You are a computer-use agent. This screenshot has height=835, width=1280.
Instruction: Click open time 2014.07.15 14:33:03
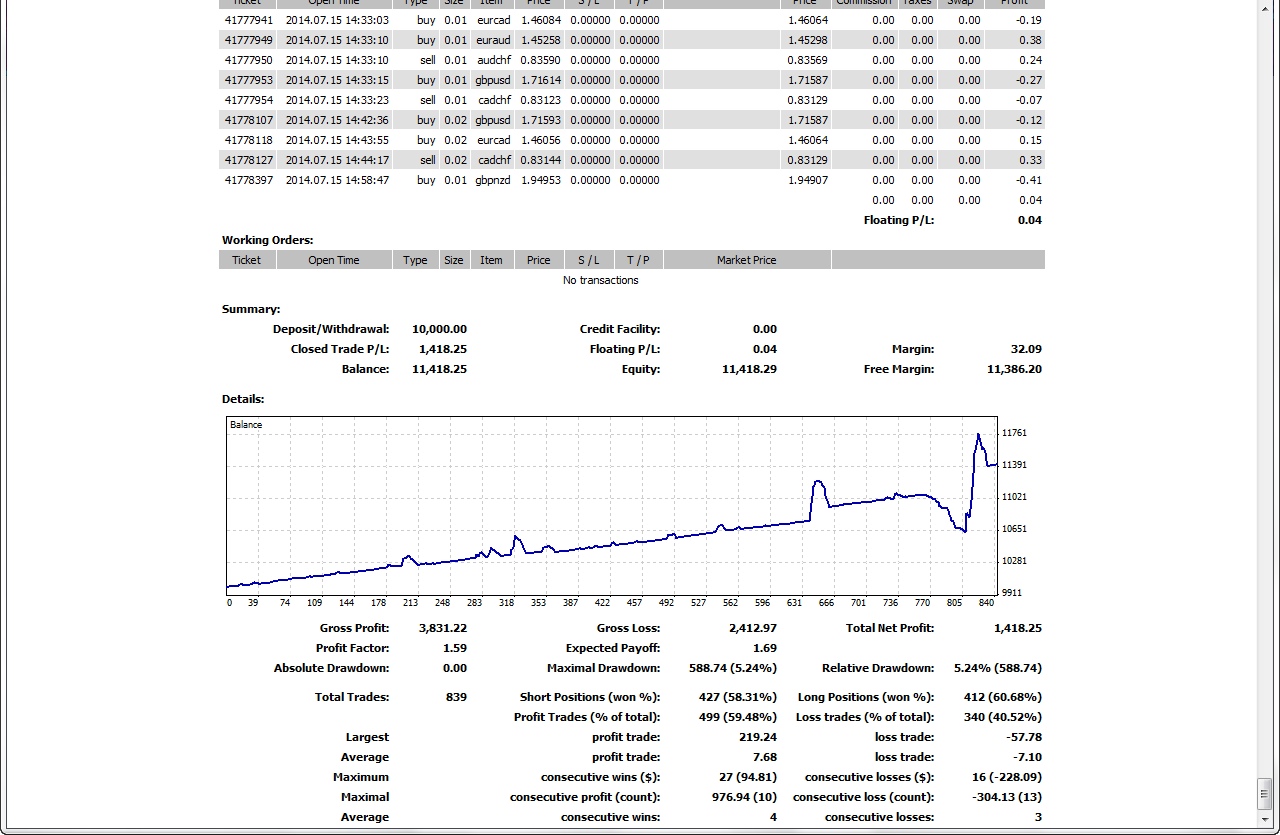coord(337,20)
